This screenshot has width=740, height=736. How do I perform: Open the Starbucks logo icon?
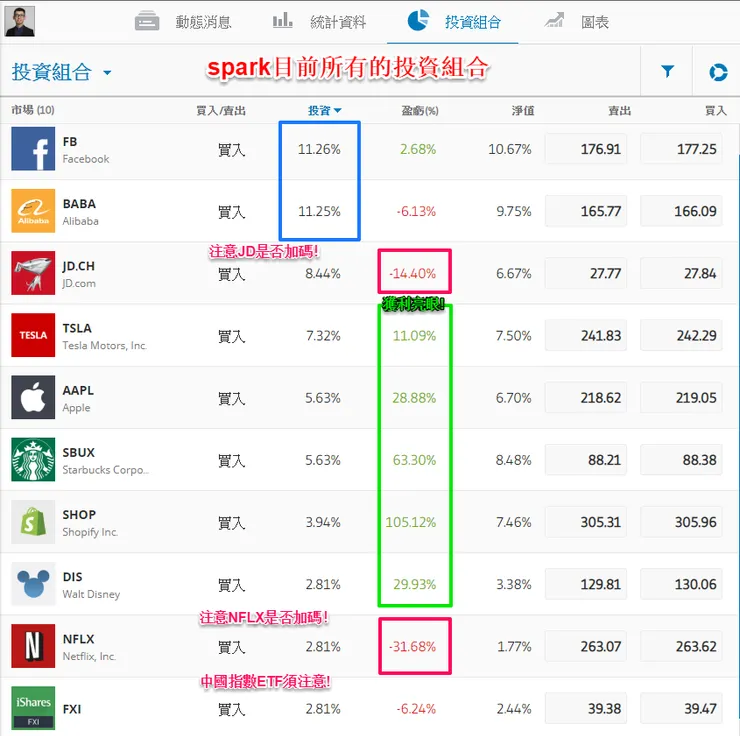[33, 460]
